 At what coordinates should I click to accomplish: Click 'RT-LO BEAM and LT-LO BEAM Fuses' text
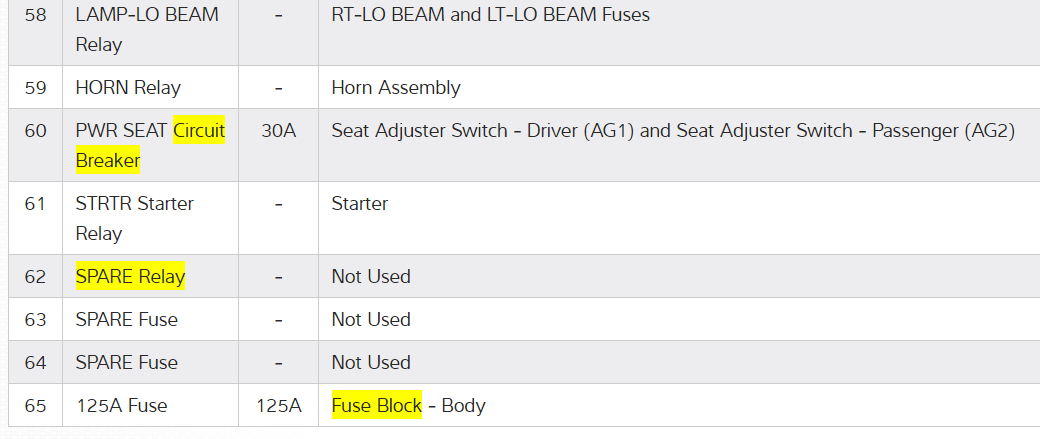click(490, 15)
